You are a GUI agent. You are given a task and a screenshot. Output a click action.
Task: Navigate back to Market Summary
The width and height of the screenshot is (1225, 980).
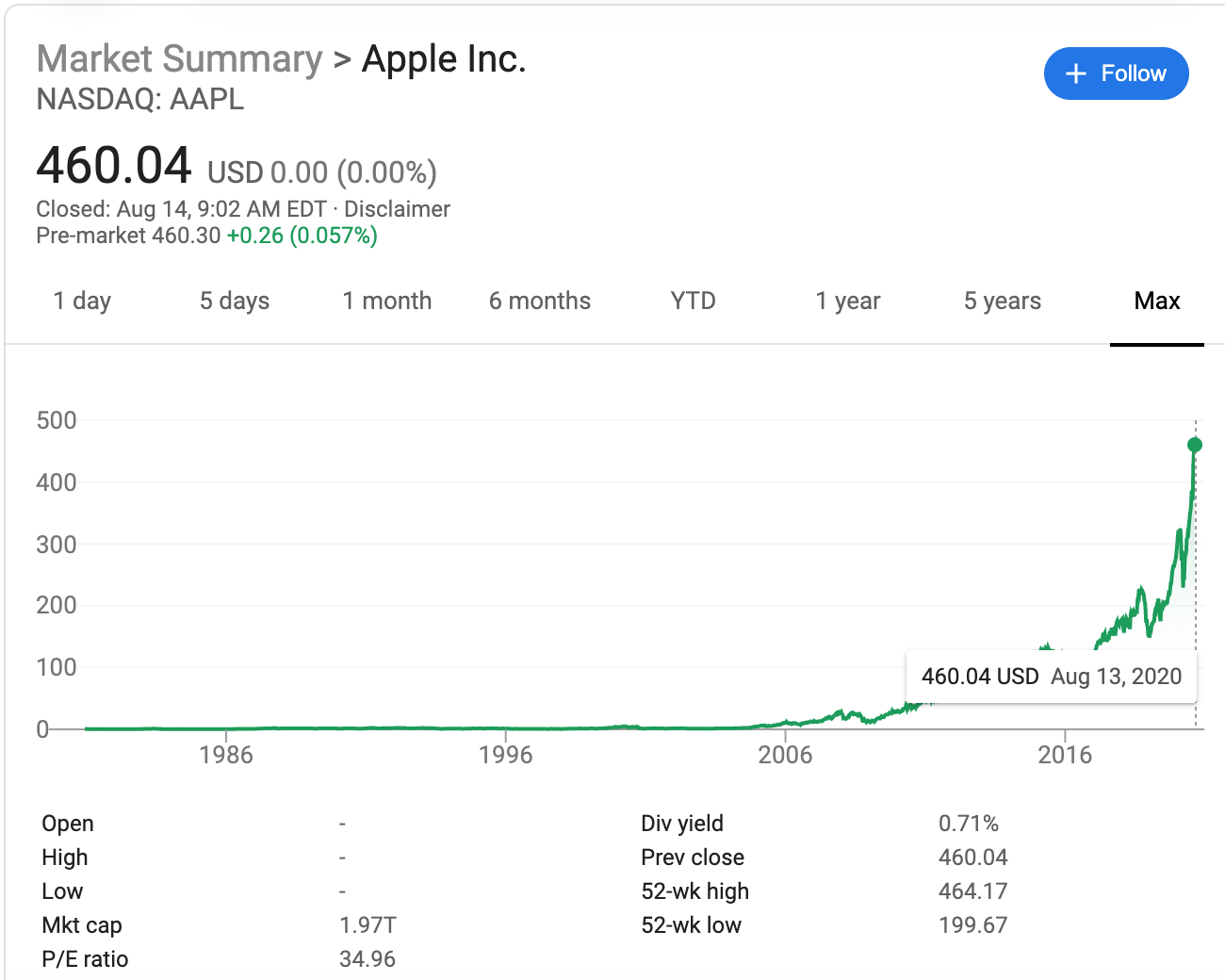(178, 58)
